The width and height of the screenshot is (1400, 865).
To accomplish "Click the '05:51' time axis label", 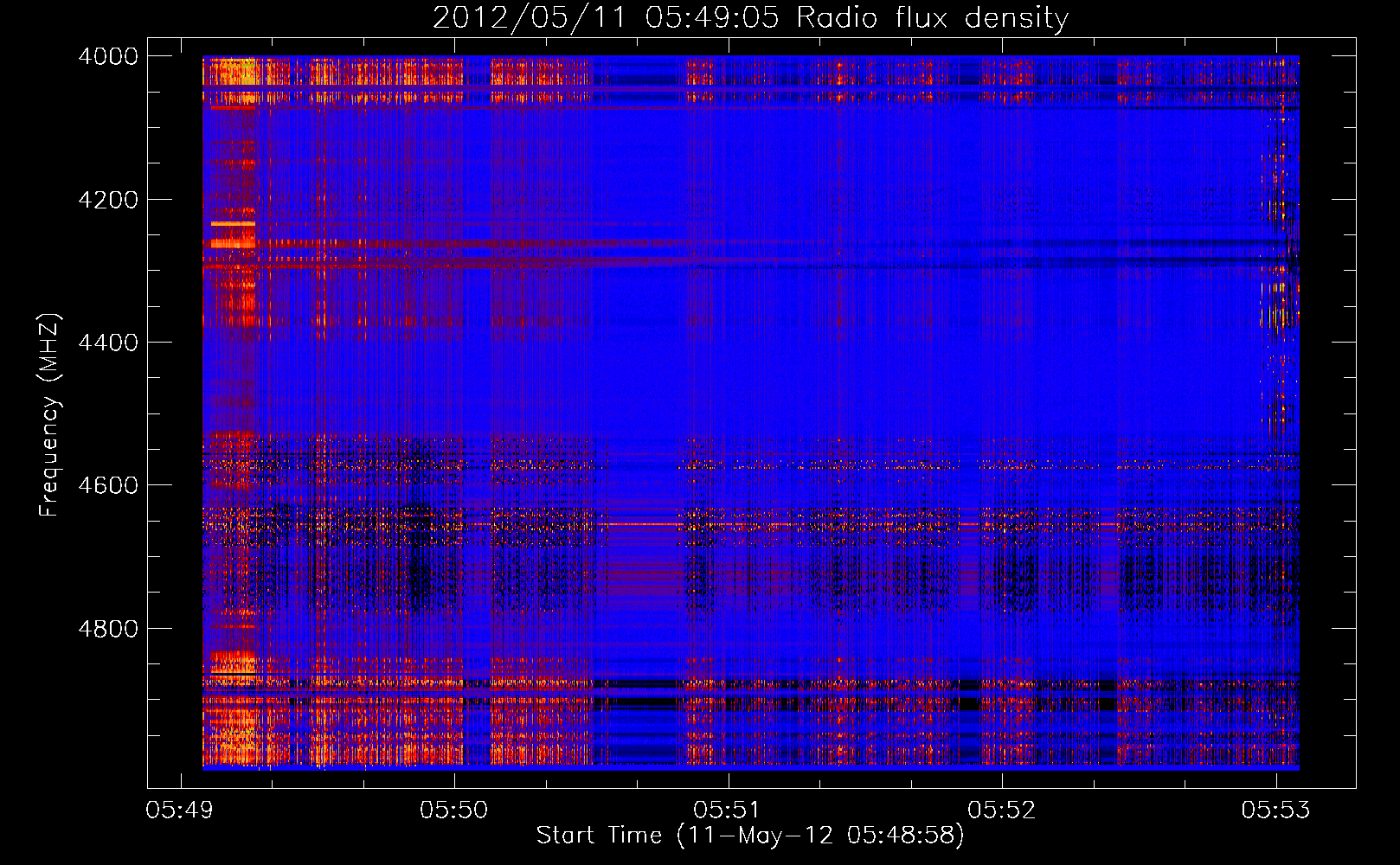I will point(728,811).
